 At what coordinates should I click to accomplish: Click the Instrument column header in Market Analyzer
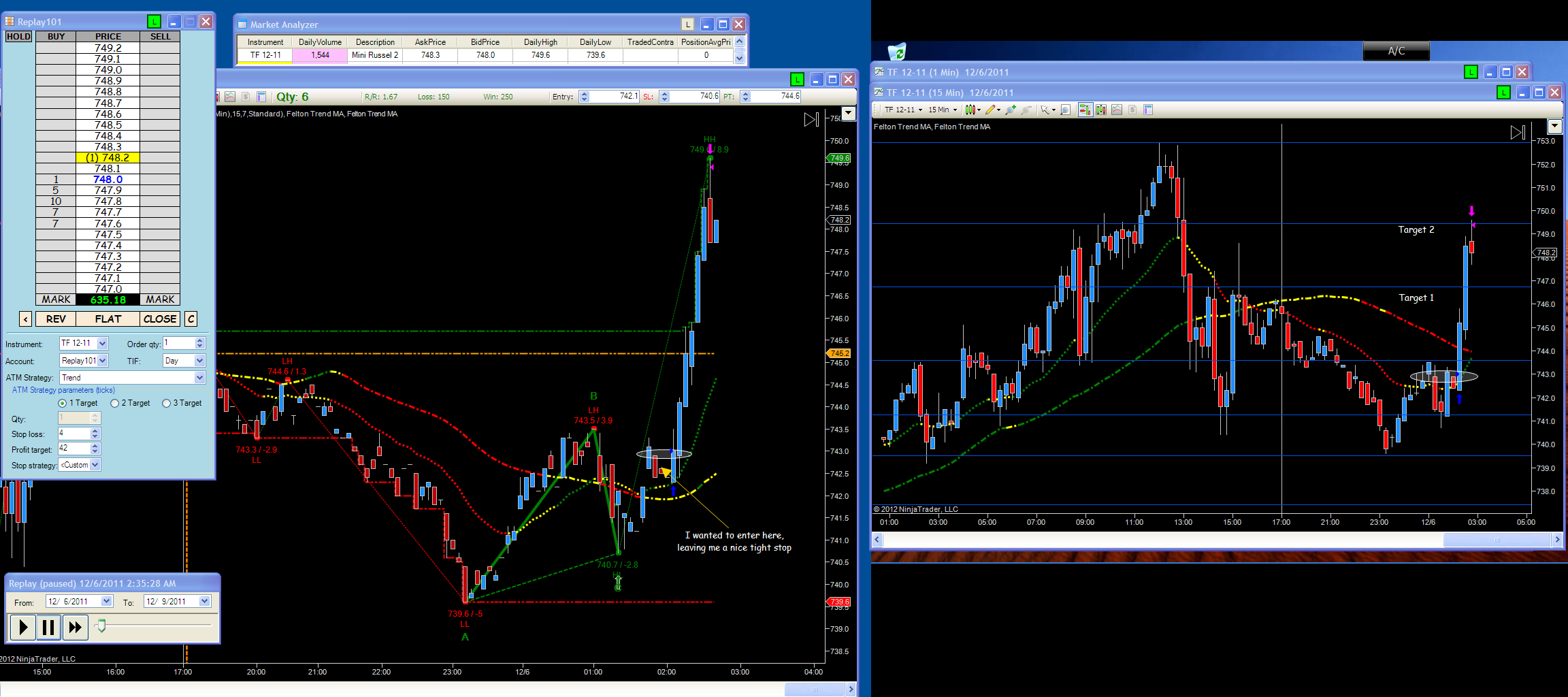click(265, 42)
